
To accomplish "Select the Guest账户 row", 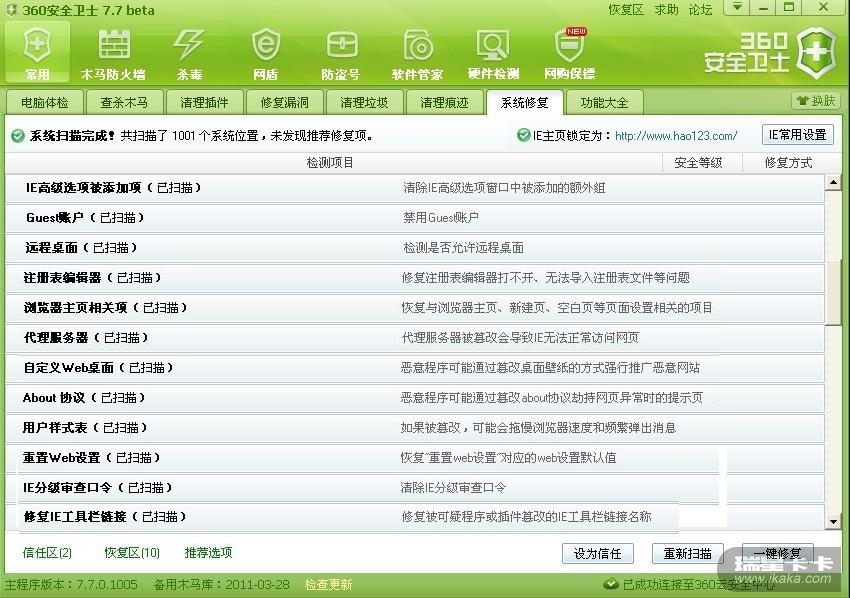I will [x=415, y=218].
